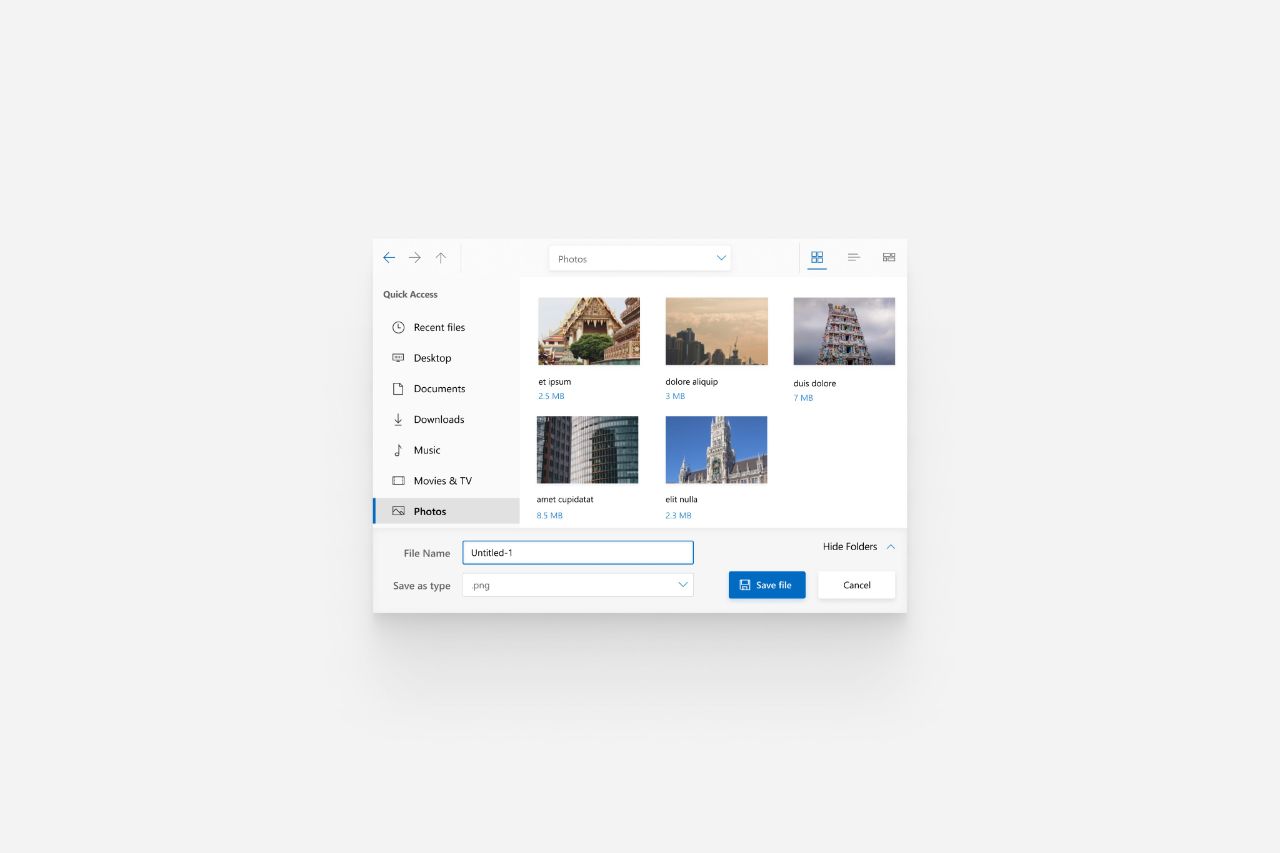
Task: Click the "Save as type" label
Action: (x=422, y=586)
